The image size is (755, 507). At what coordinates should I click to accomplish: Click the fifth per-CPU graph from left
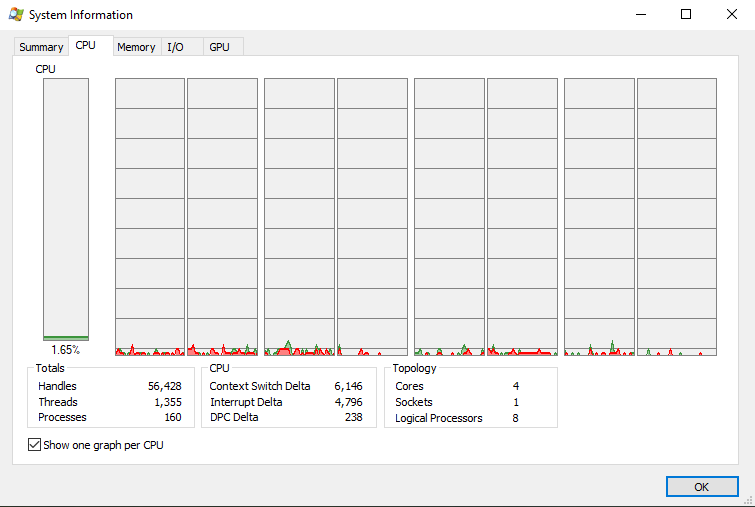(x=449, y=217)
